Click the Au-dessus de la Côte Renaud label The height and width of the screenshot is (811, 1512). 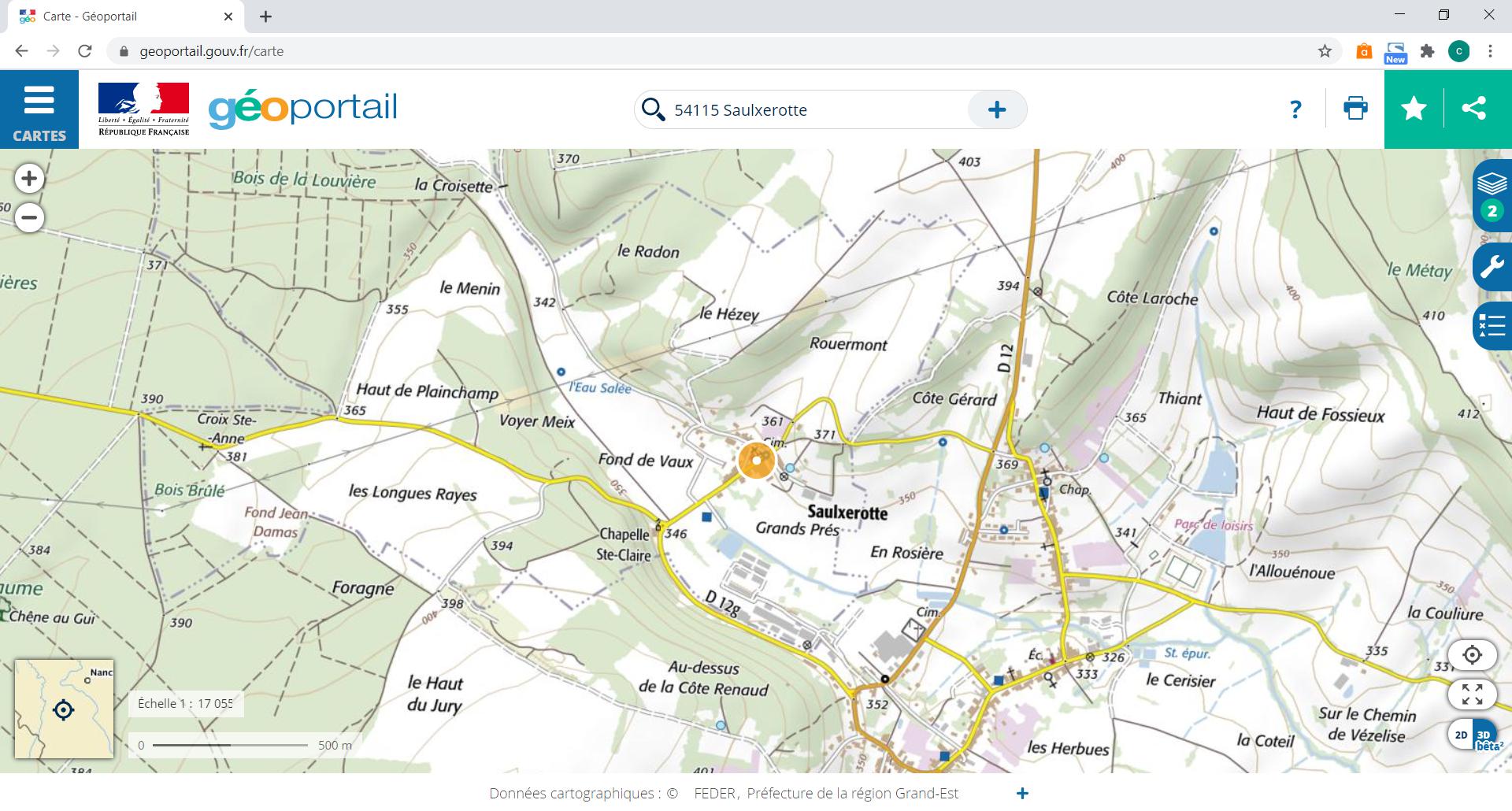click(703, 679)
